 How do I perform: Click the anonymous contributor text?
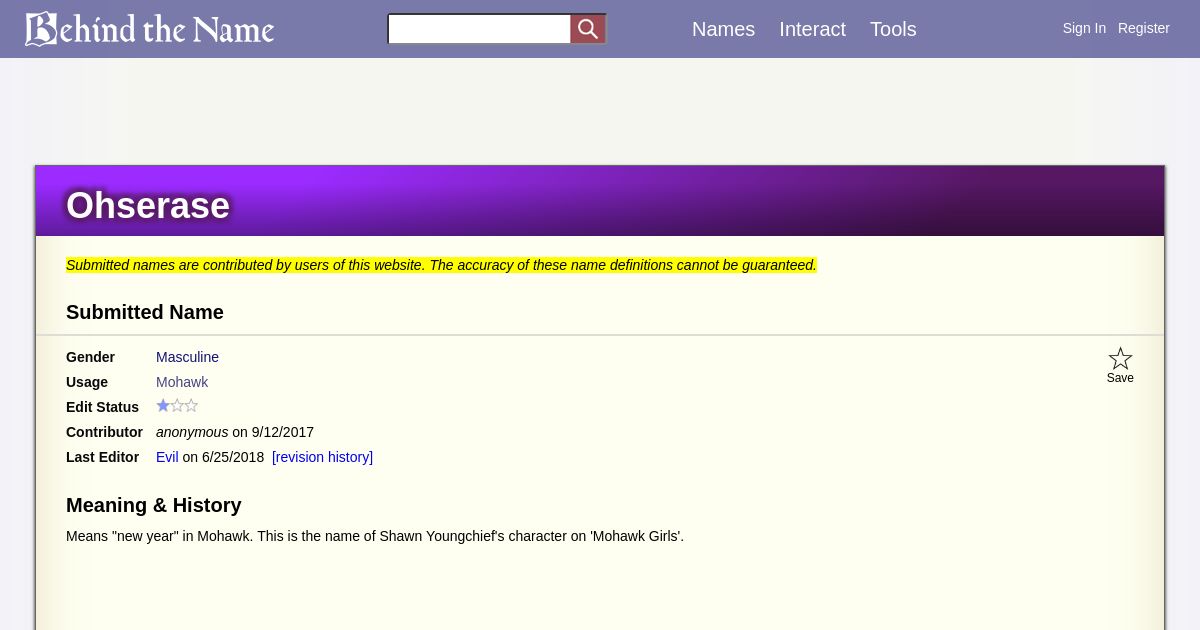(x=192, y=432)
